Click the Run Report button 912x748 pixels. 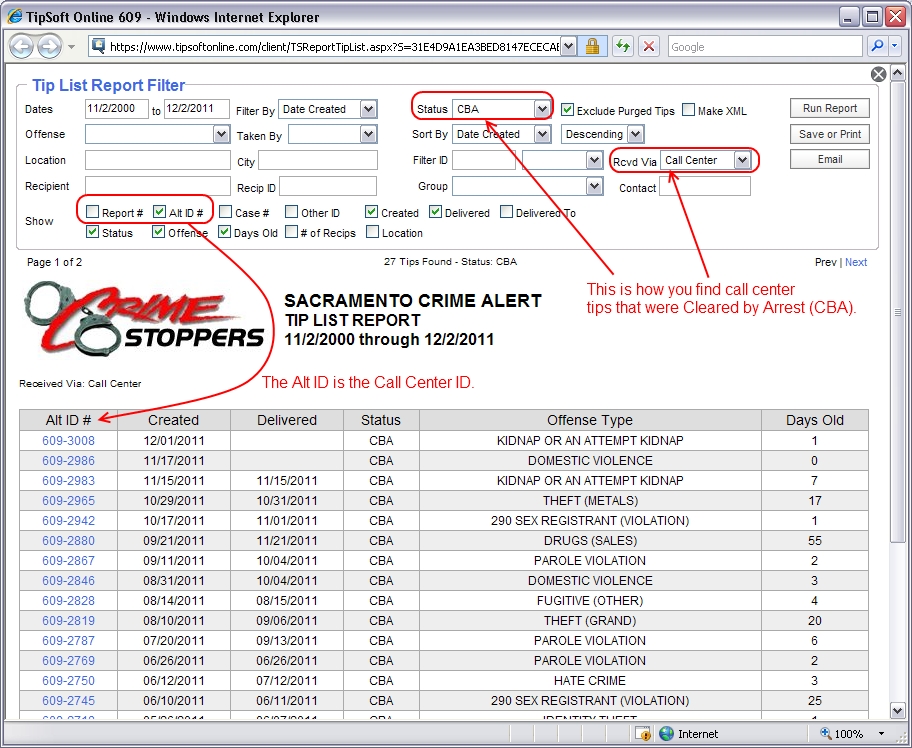point(829,108)
